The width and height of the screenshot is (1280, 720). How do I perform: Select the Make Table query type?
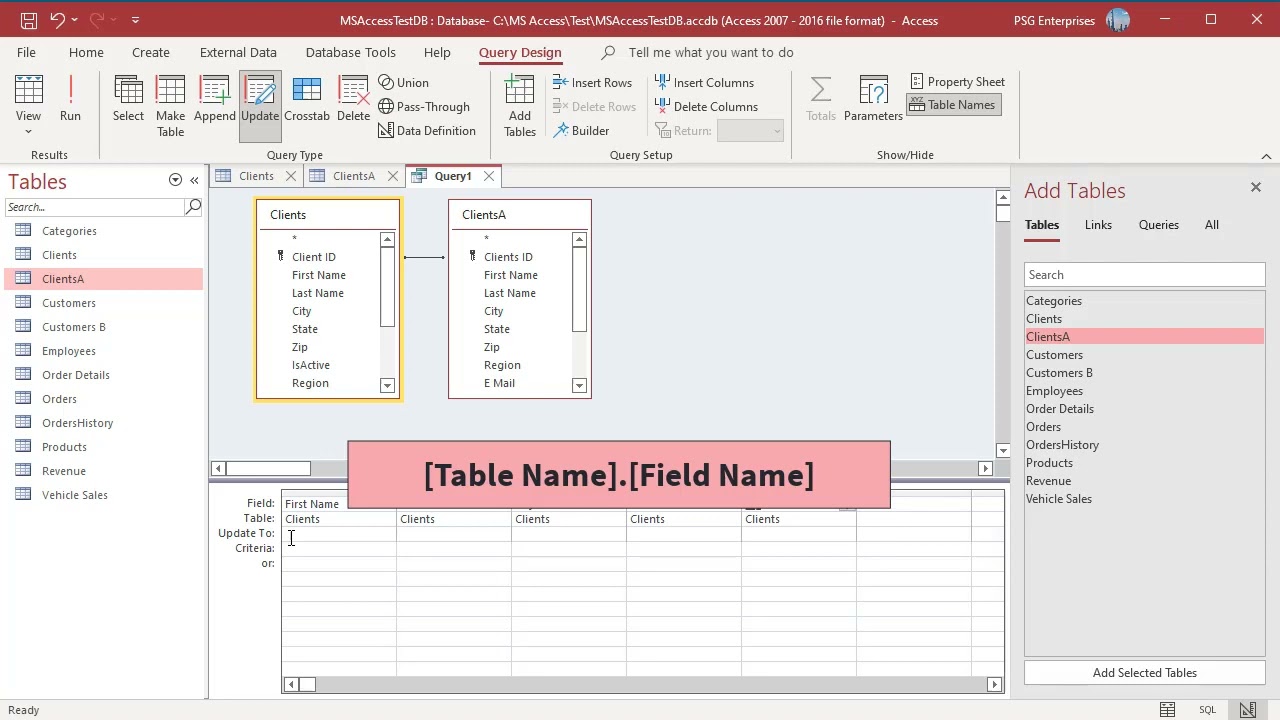coord(170,106)
